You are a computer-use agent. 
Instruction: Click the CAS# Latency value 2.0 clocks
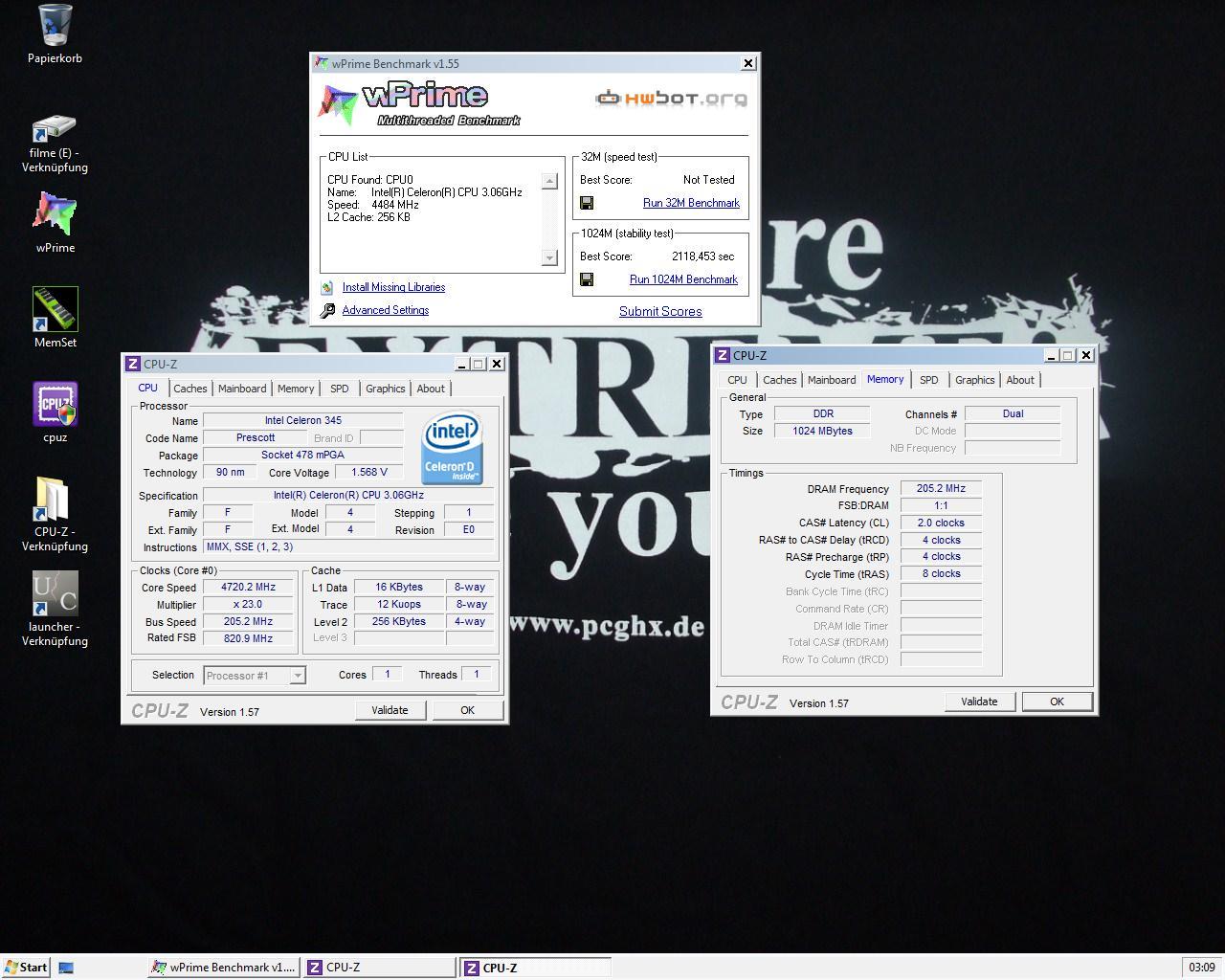941,523
